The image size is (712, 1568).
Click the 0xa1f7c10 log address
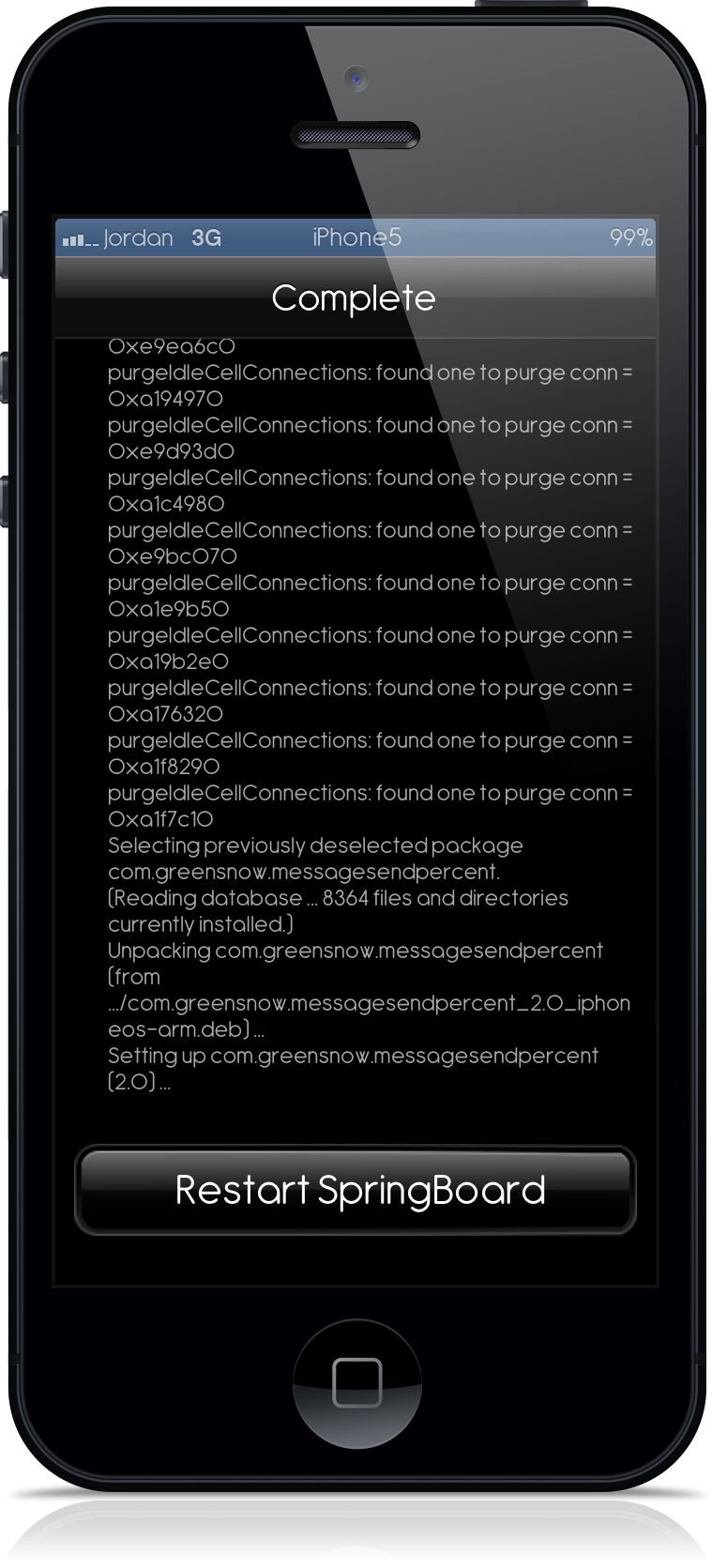click(160, 819)
